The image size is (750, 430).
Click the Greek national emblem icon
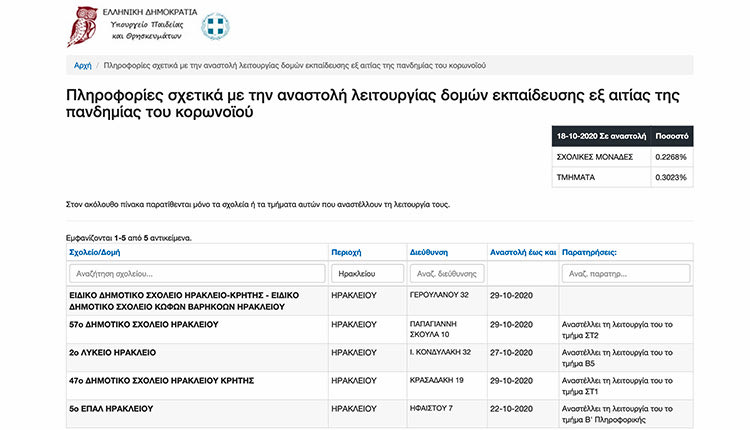tap(215, 27)
